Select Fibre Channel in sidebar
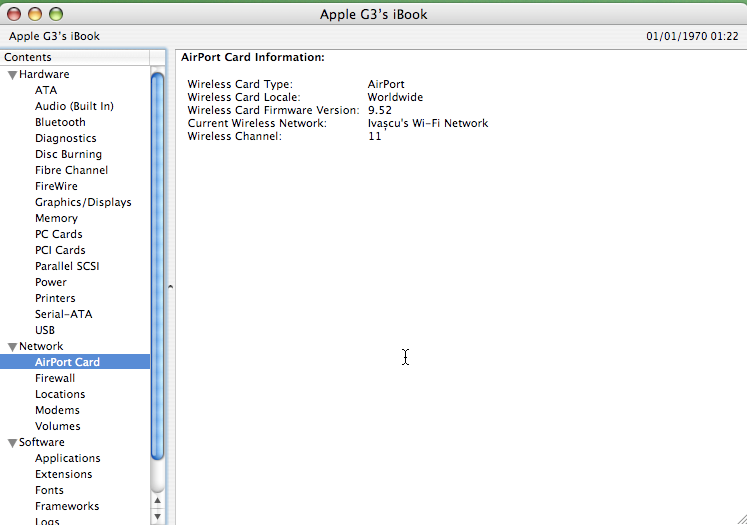 tap(71, 170)
